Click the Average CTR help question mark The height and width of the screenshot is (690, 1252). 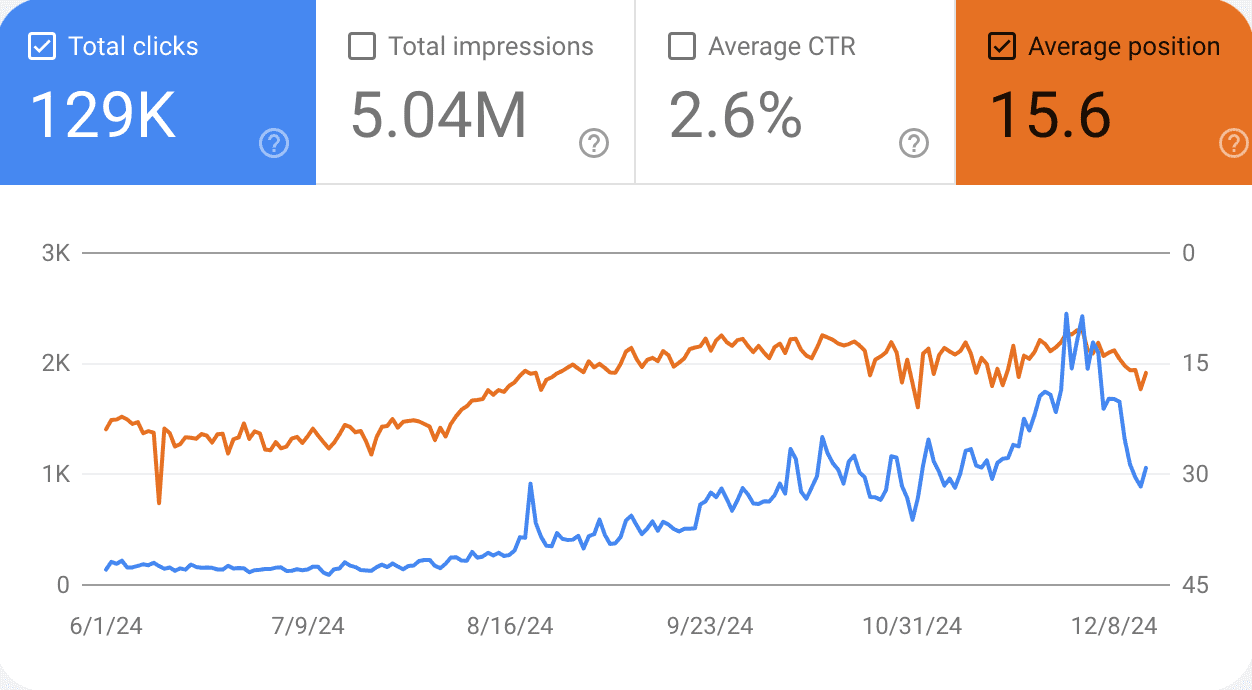pos(913,144)
